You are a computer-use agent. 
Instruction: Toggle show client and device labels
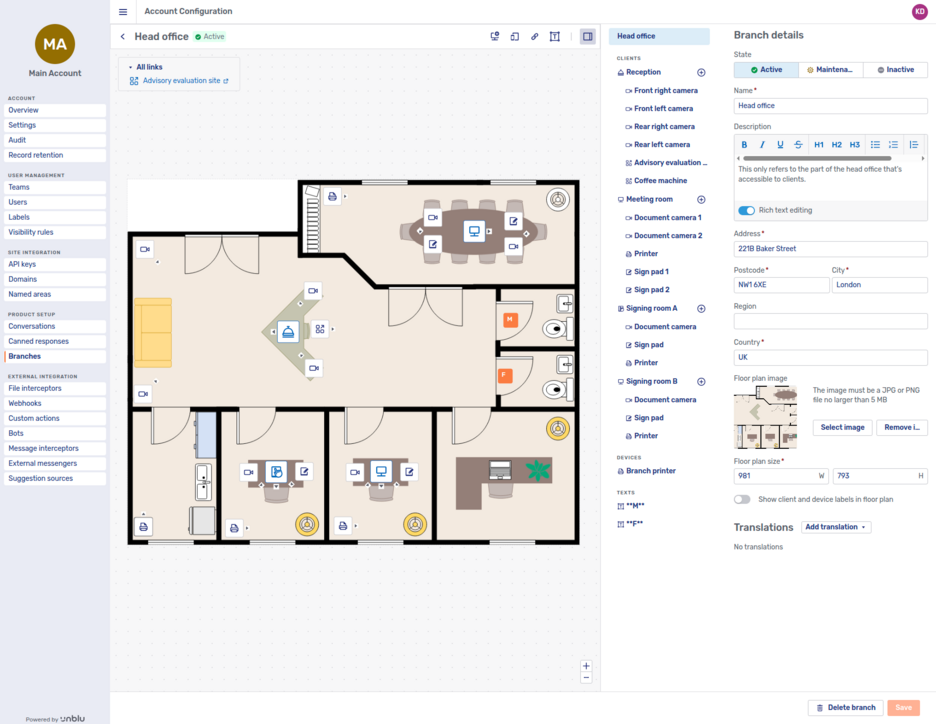click(x=742, y=499)
